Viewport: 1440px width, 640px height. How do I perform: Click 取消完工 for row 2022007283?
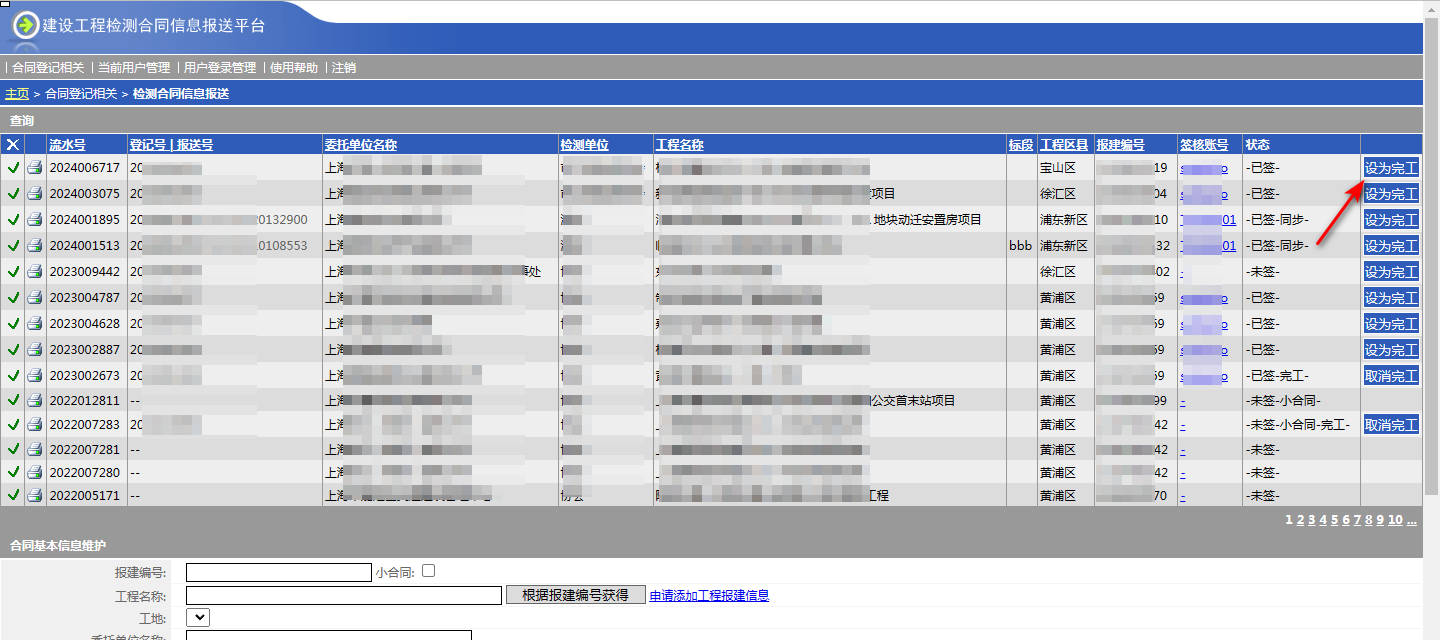click(1391, 425)
